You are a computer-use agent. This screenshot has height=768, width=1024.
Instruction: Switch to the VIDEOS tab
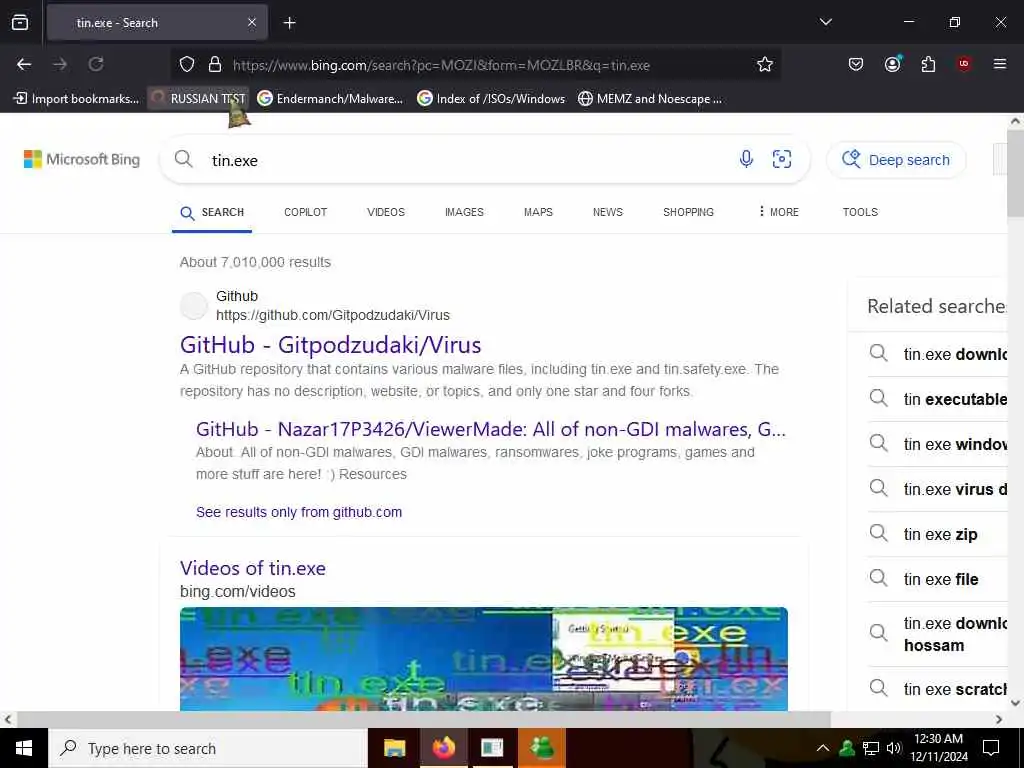pyautogui.click(x=386, y=212)
